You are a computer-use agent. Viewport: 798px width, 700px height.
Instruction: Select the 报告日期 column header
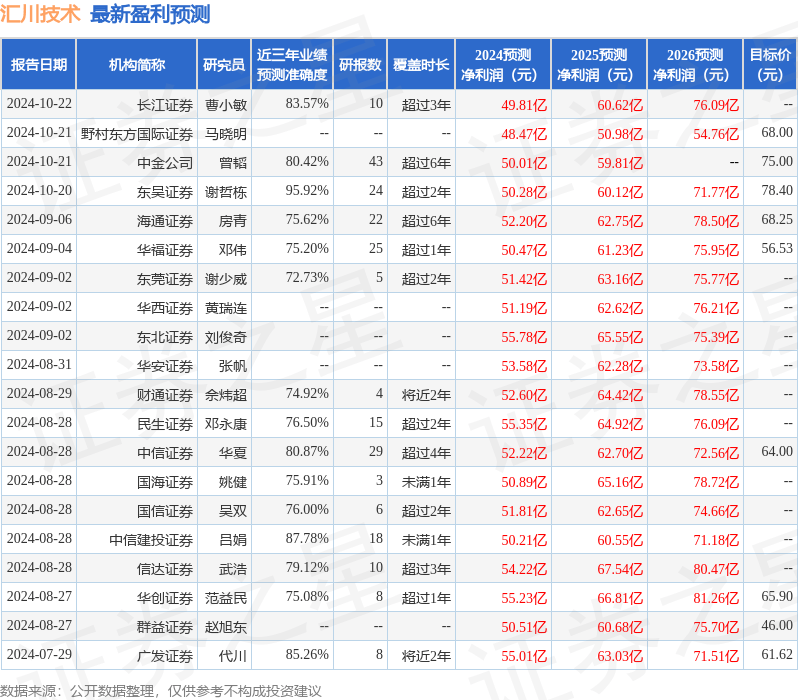coord(39,65)
